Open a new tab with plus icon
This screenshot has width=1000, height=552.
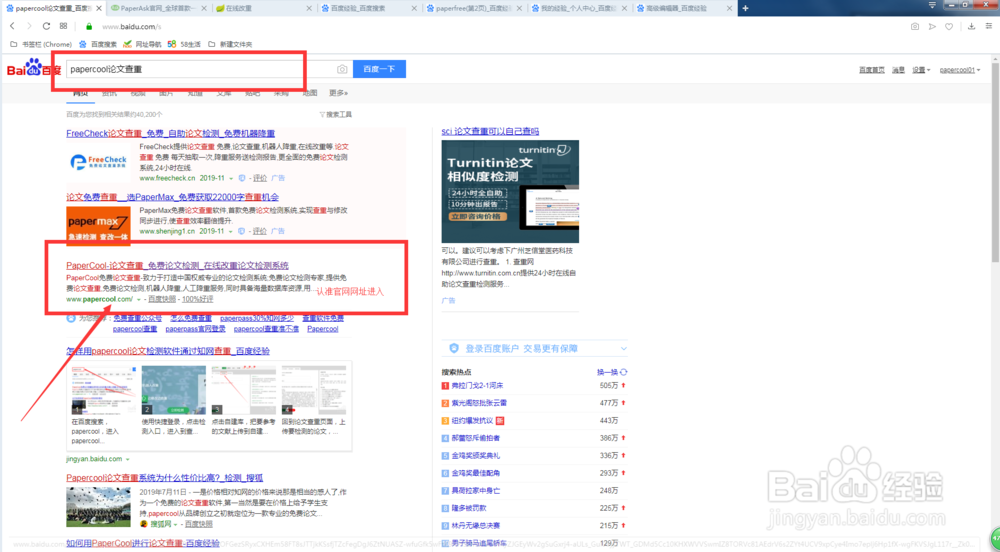point(745,8)
